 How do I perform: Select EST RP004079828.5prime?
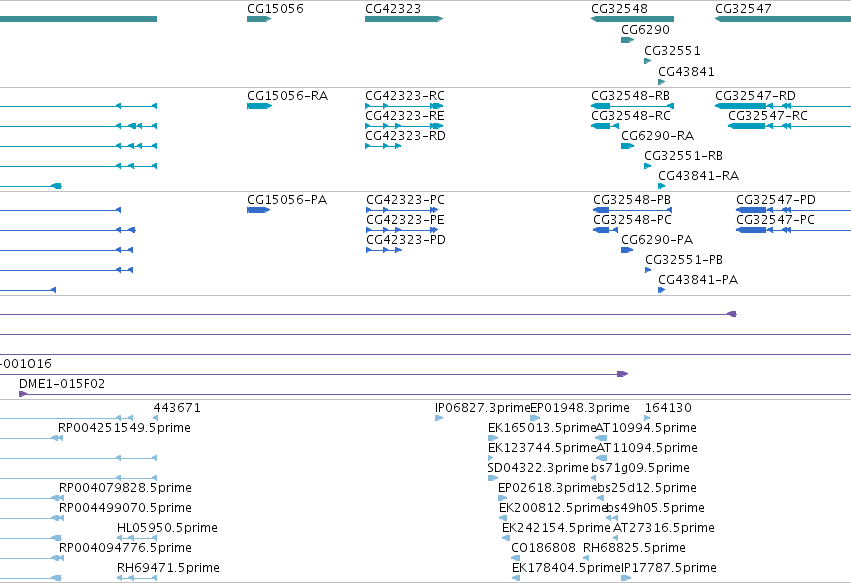click(x=125, y=489)
